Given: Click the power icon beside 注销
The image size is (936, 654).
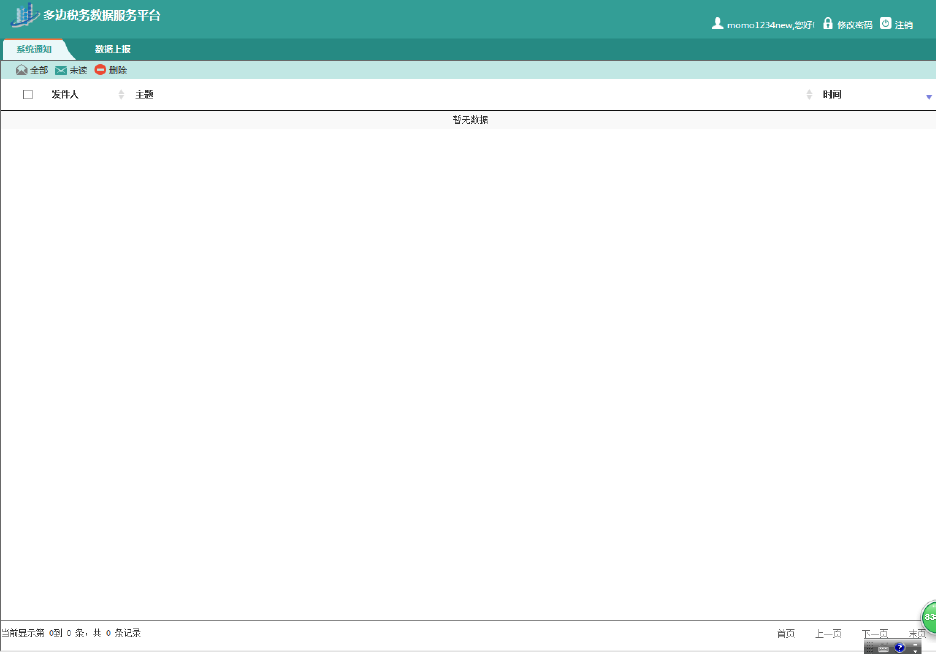Looking at the screenshot, I should 886,23.
